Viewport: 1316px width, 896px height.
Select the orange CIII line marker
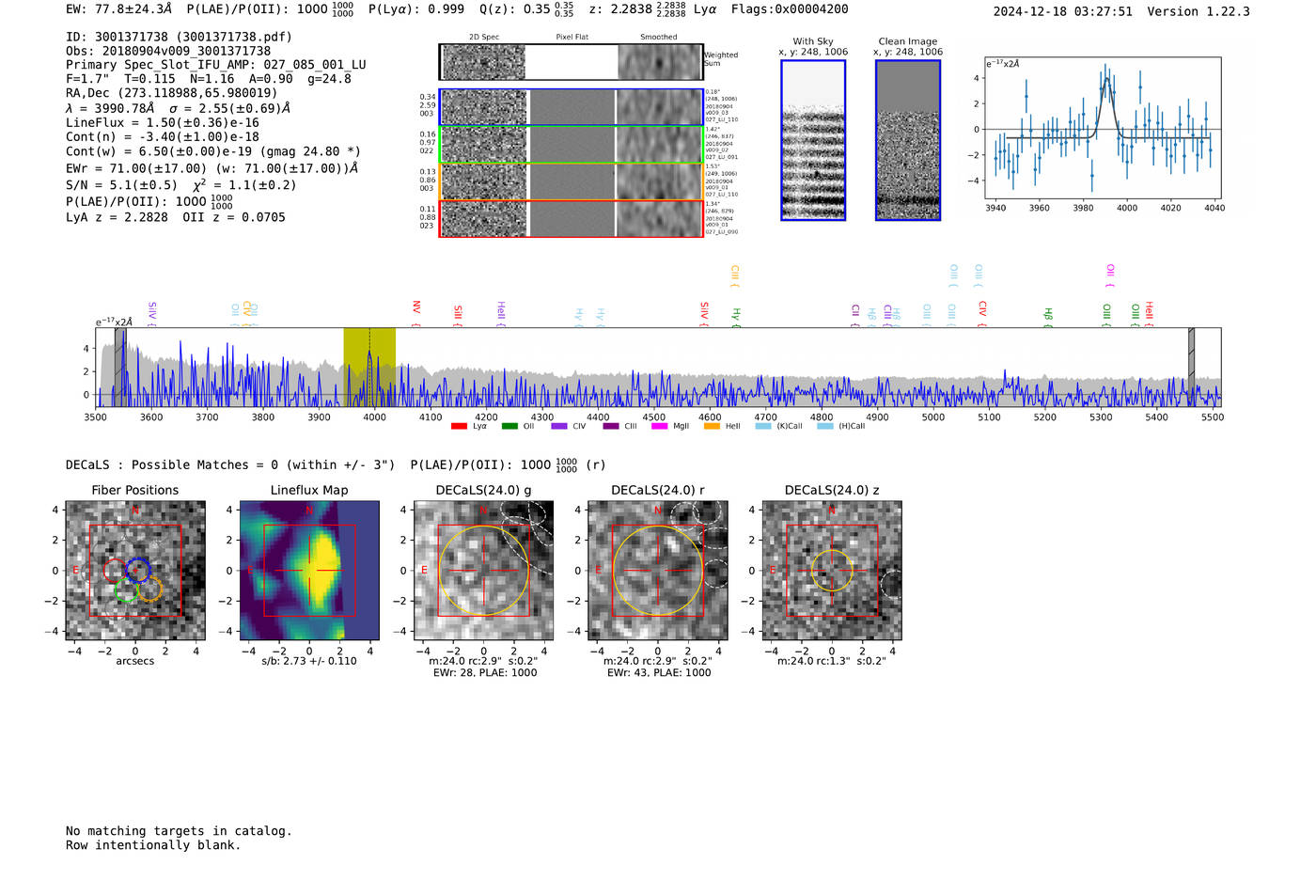(735, 276)
